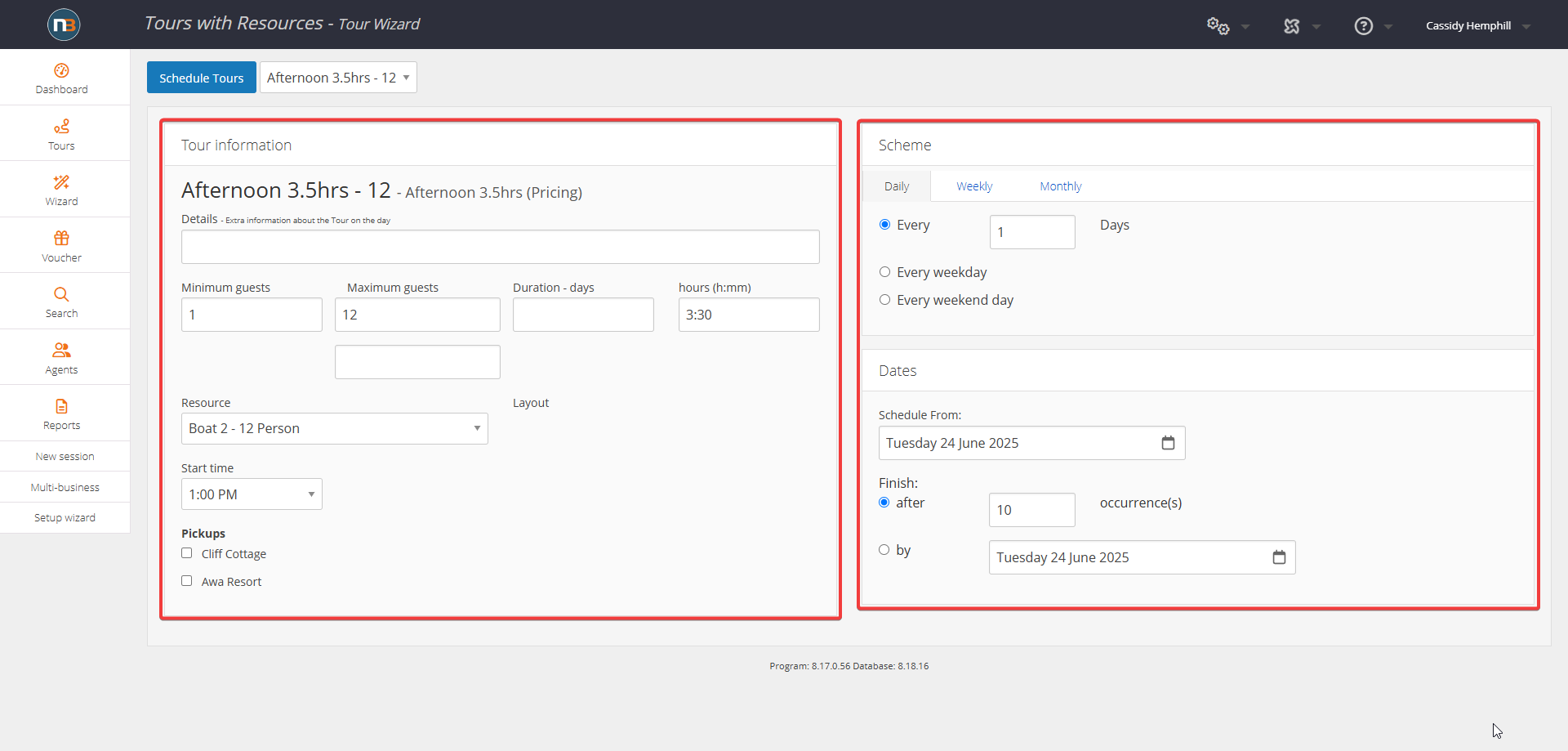Click the occurrences count field

click(1032, 510)
